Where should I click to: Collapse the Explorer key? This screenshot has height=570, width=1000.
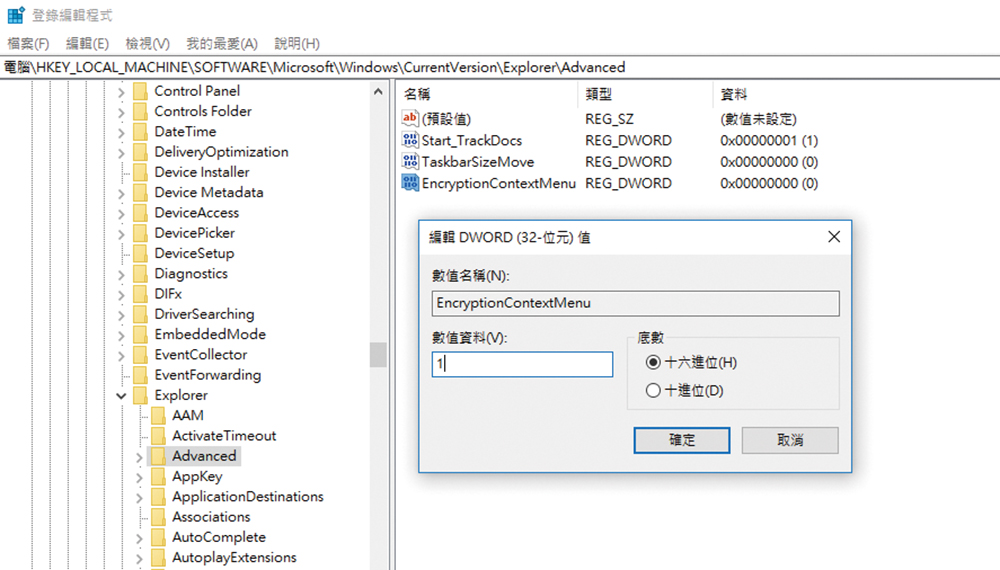121,396
